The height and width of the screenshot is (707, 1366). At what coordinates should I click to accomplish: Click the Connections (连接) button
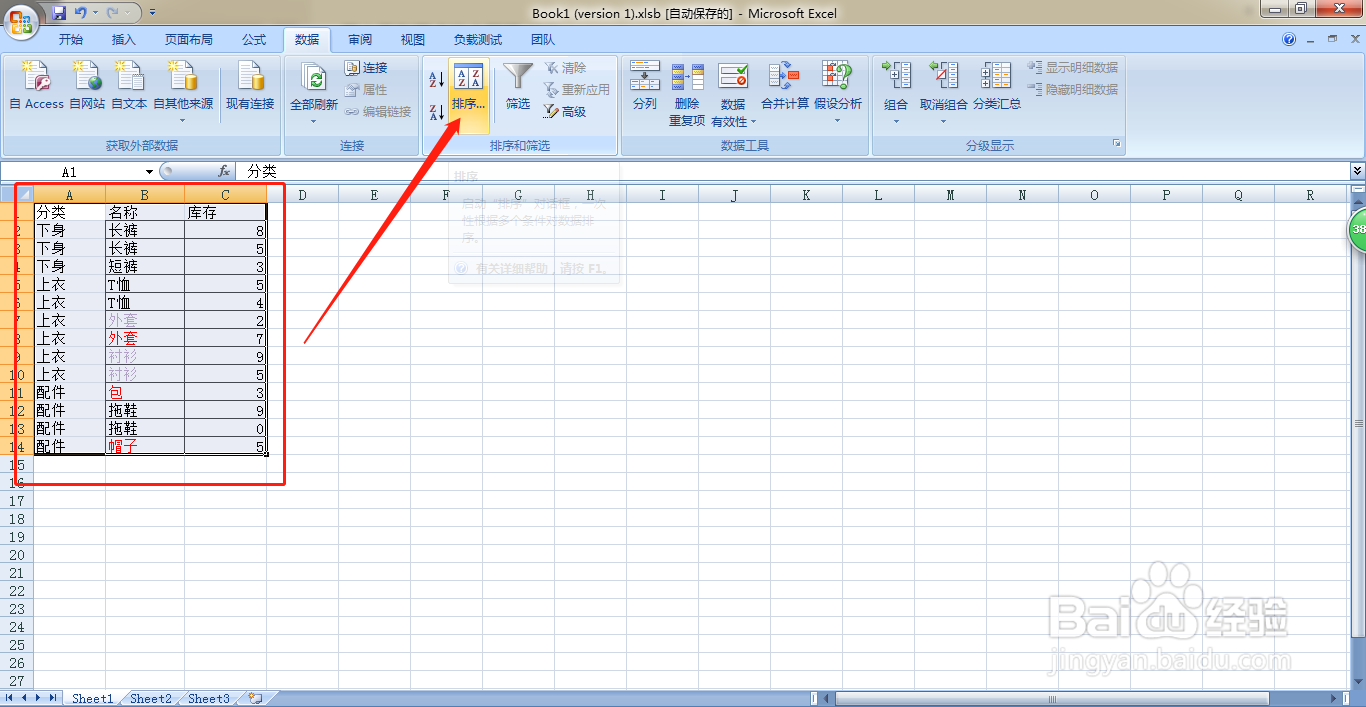point(366,68)
